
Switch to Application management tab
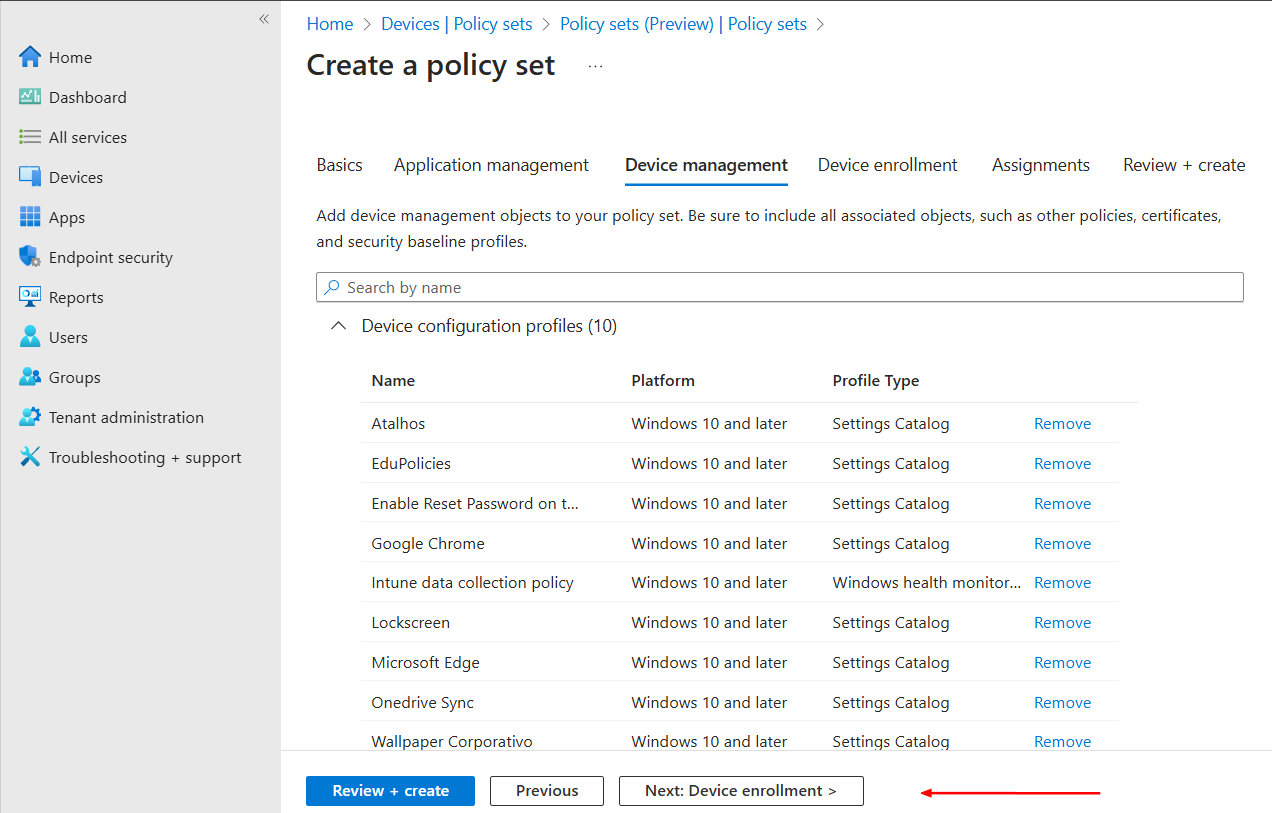point(491,165)
